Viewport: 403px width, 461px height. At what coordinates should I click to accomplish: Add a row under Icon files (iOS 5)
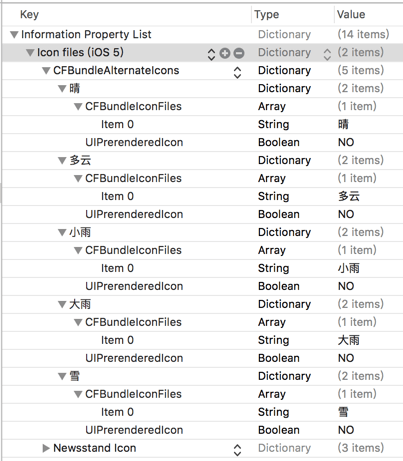pyautogui.click(x=225, y=53)
